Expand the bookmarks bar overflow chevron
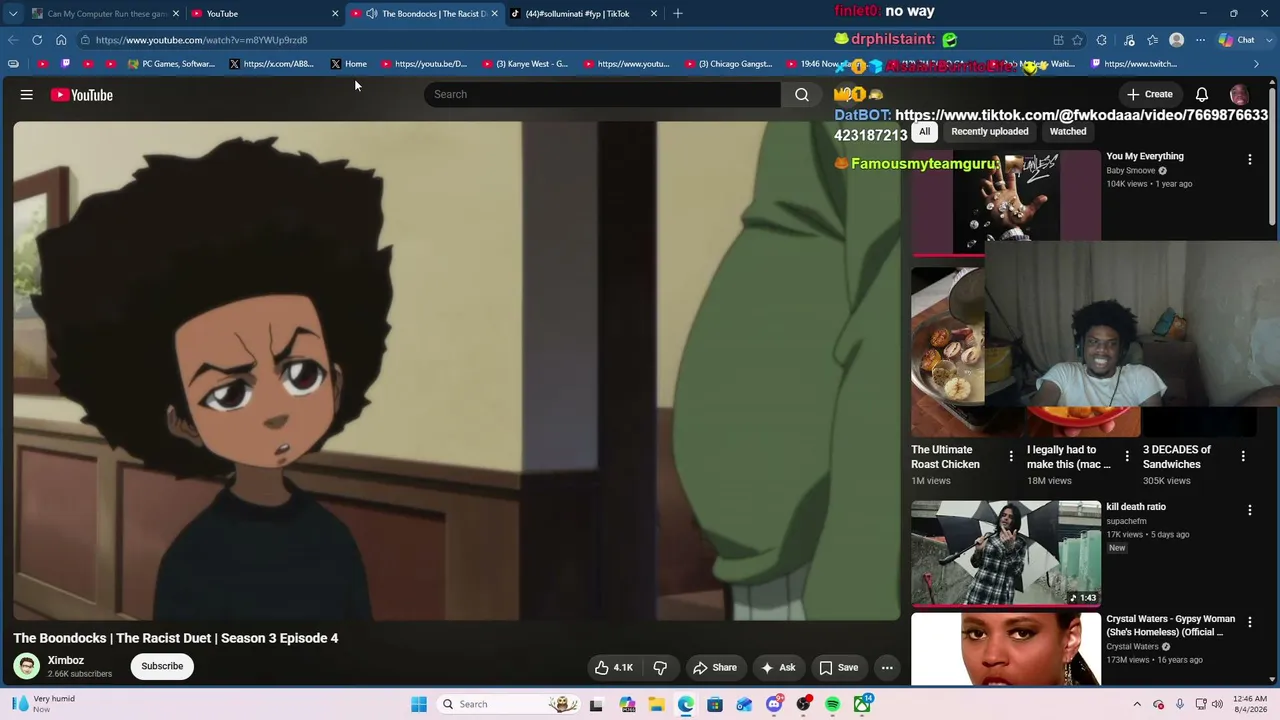Image resolution: width=1280 pixels, height=720 pixels. (x=1257, y=64)
